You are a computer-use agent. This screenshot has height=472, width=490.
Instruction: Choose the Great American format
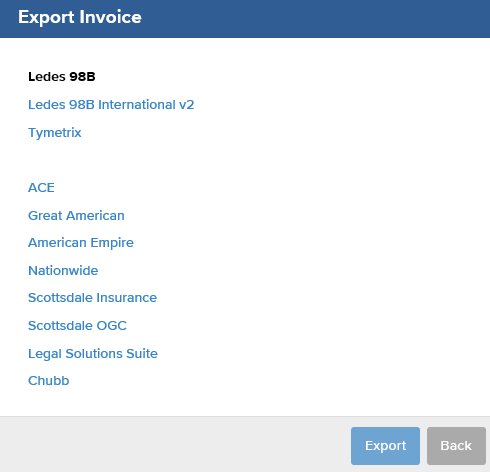point(76,216)
